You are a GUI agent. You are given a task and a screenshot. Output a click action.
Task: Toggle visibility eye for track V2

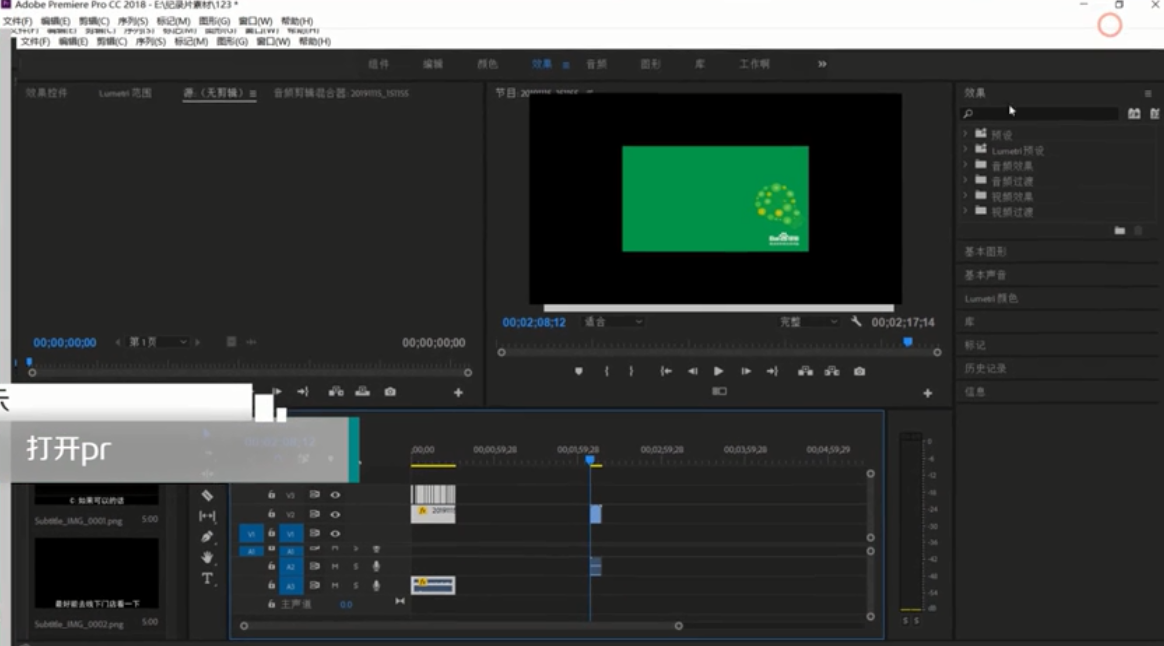point(336,515)
